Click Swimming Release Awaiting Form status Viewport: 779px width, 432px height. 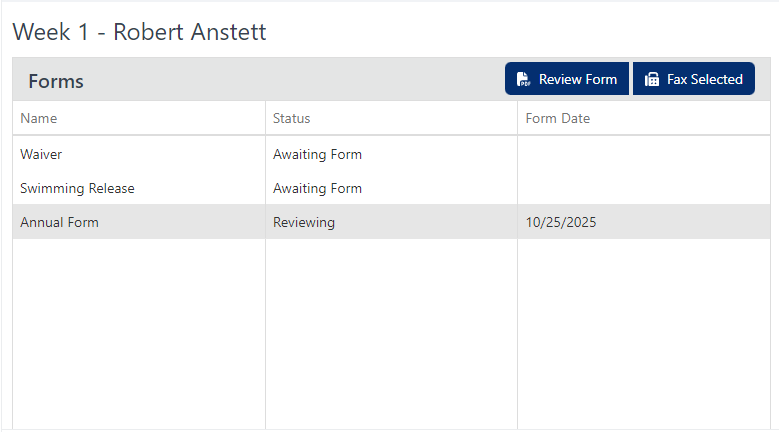(317, 188)
